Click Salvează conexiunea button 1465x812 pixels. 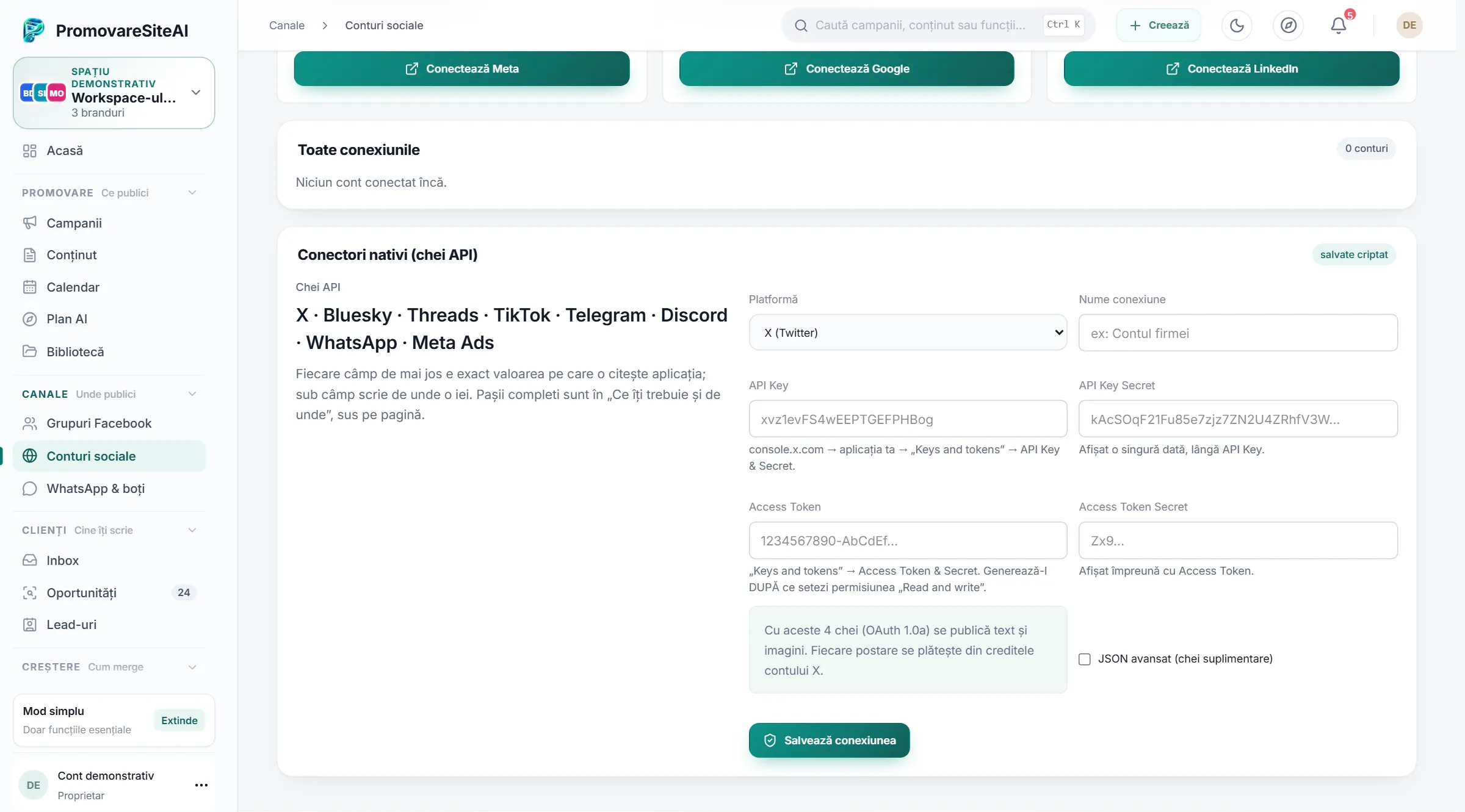[829, 740]
